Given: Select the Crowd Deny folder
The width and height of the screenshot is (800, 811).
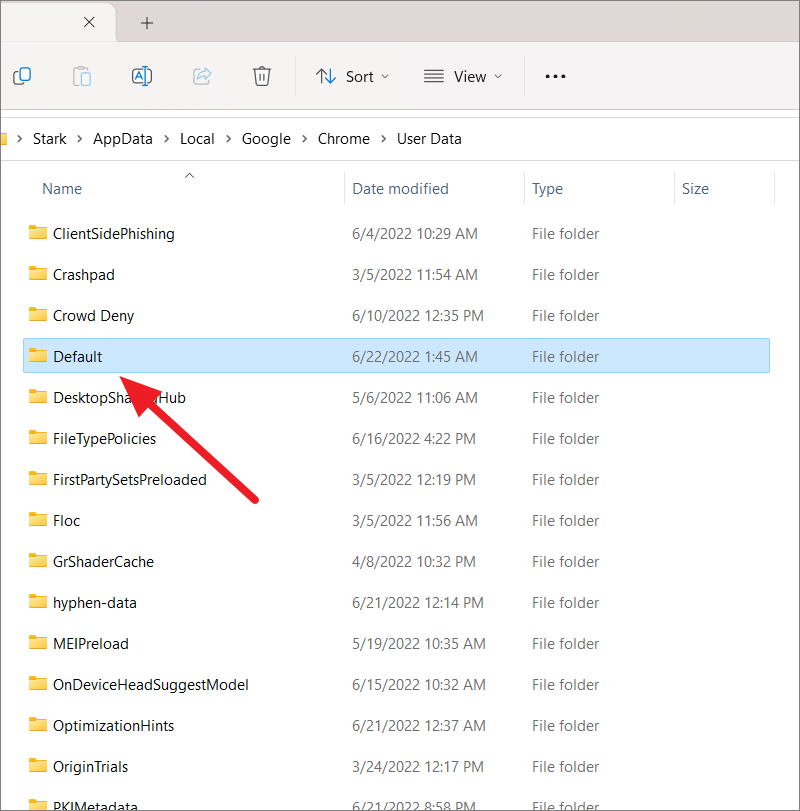Looking at the screenshot, I should click(x=396, y=316).
